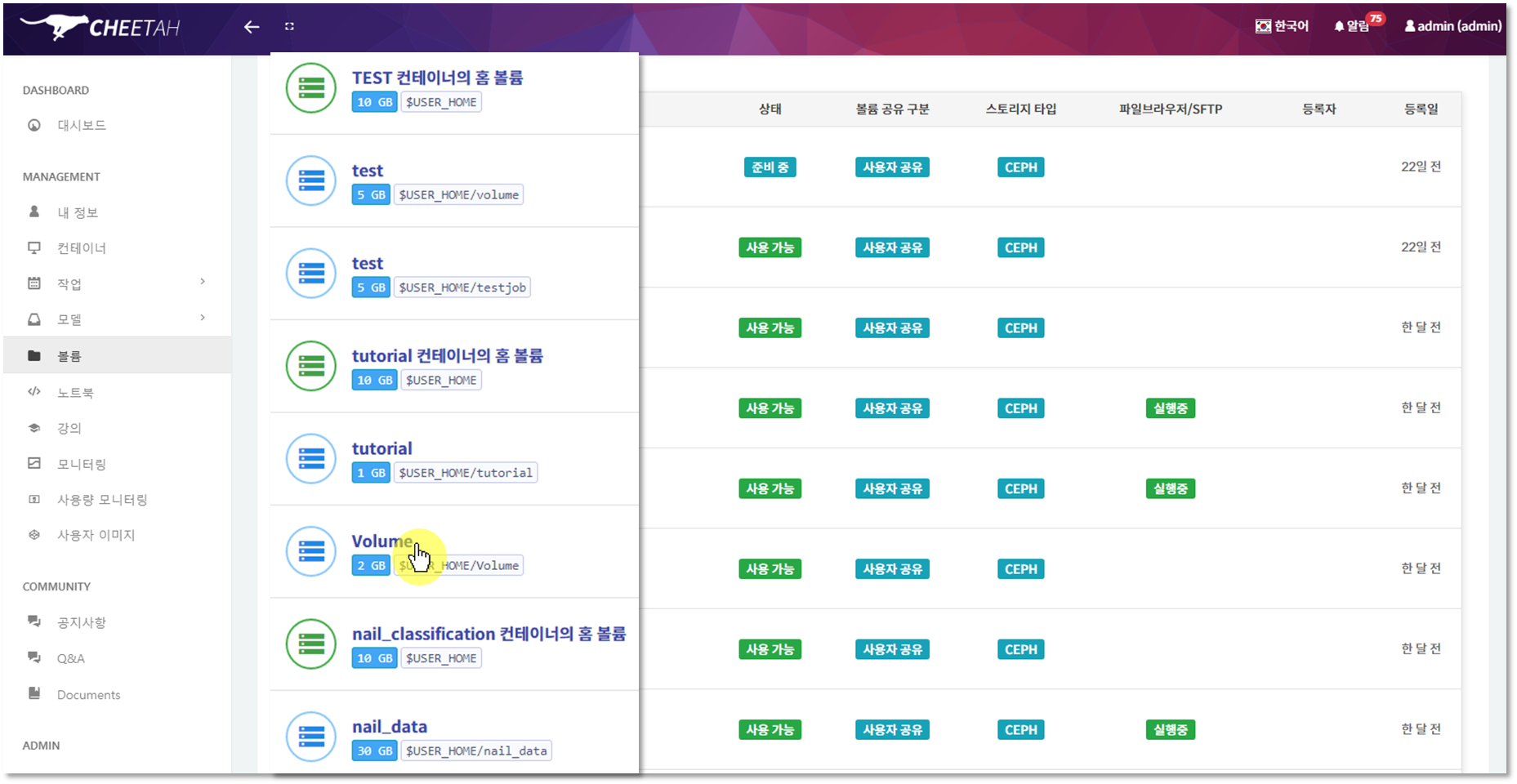Select 볼륨 in the sidebar
The height and width of the screenshot is (784, 1517).
click(x=118, y=356)
